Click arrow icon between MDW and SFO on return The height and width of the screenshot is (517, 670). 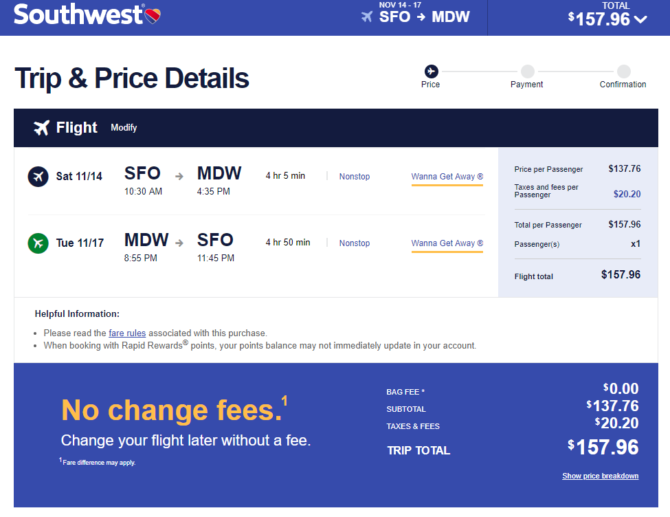pyautogui.click(x=179, y=243)
